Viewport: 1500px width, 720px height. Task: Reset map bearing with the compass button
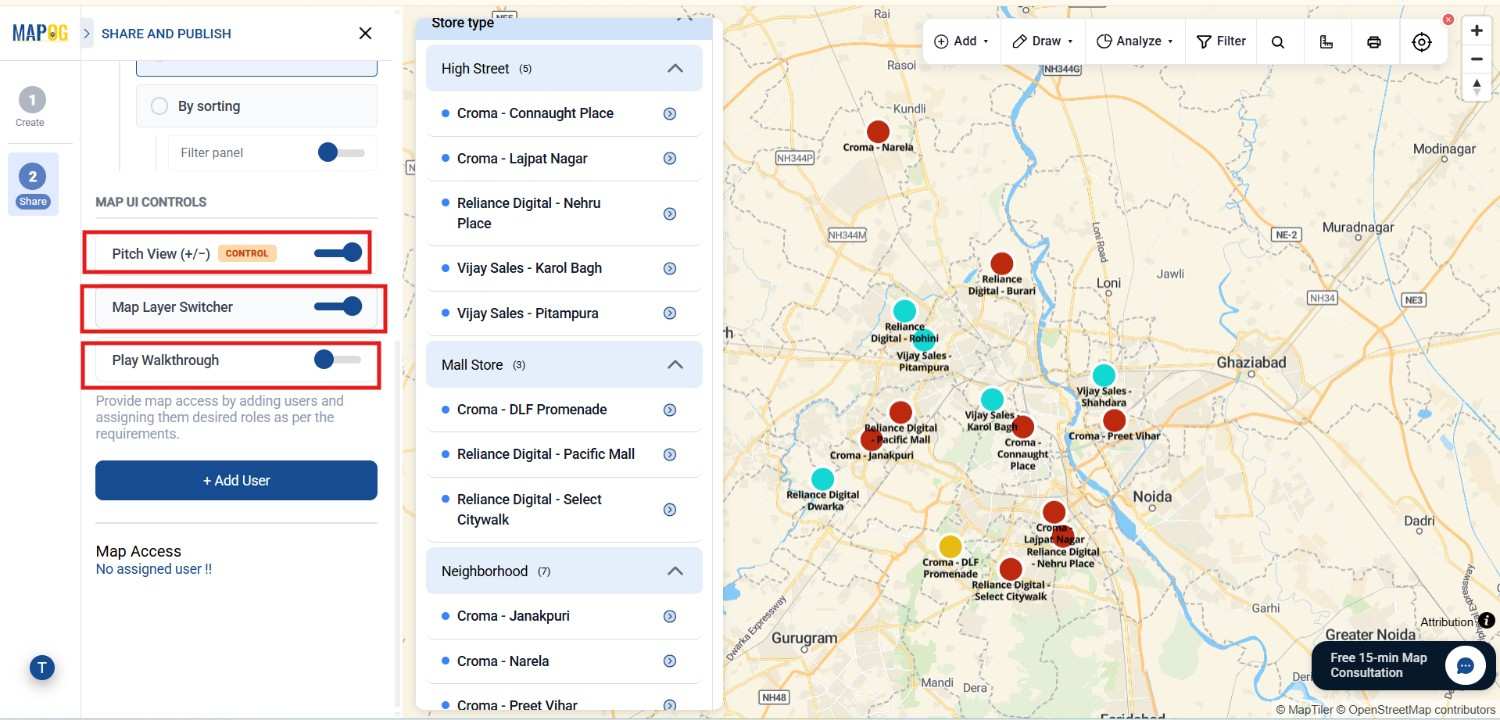point(1477,87)
